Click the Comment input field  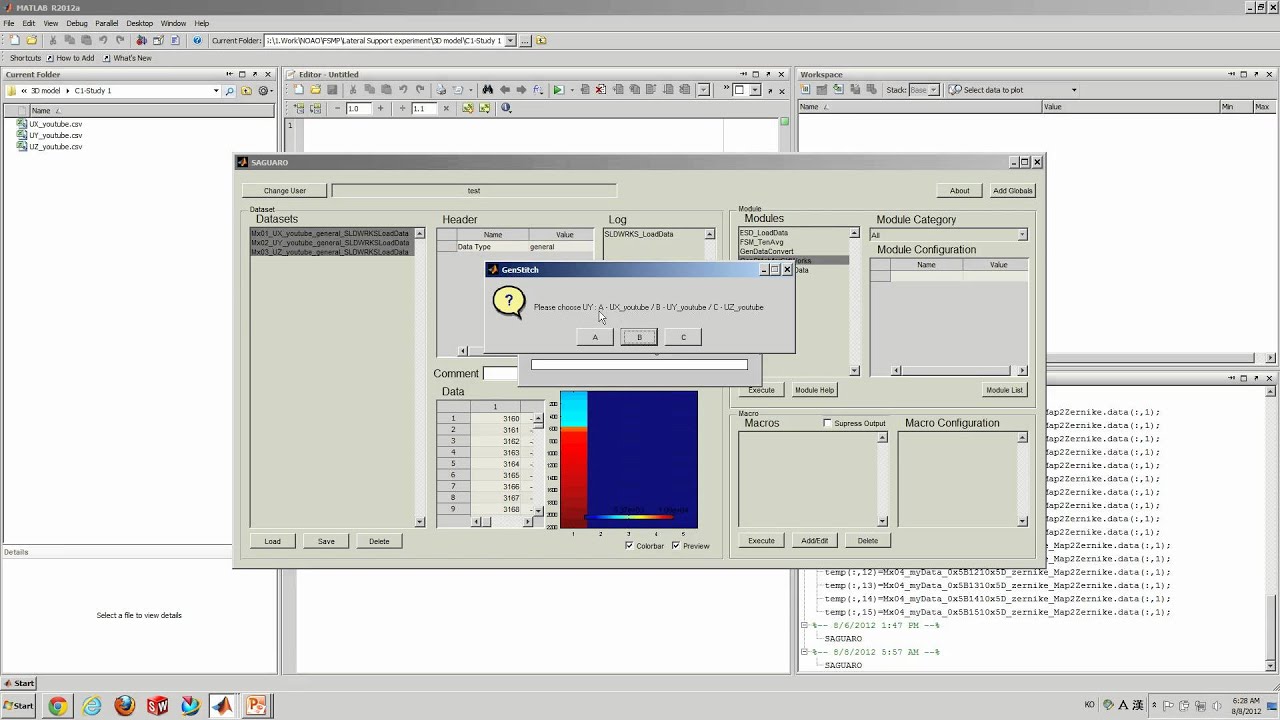point(500,373)
